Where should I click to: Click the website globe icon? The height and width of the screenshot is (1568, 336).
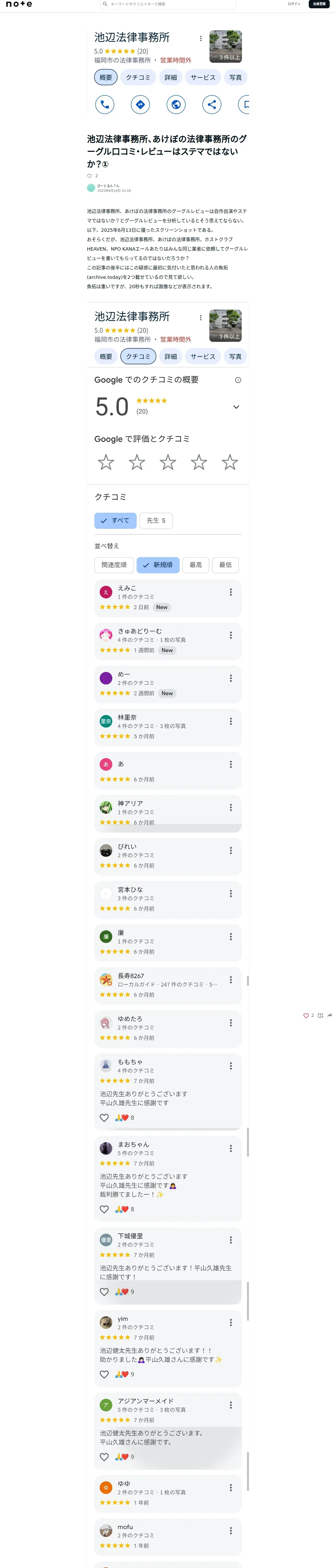176,105
